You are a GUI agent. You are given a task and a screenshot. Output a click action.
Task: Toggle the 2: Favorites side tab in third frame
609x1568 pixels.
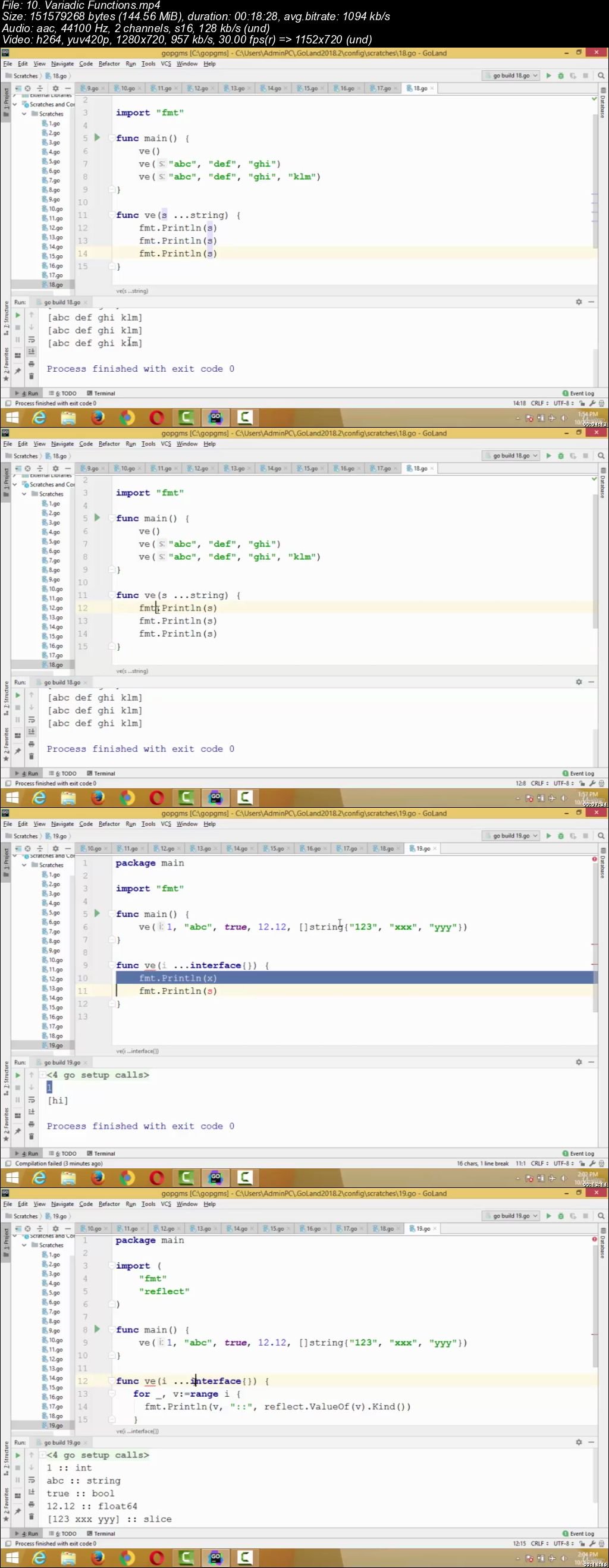(x=5, y=1124)
